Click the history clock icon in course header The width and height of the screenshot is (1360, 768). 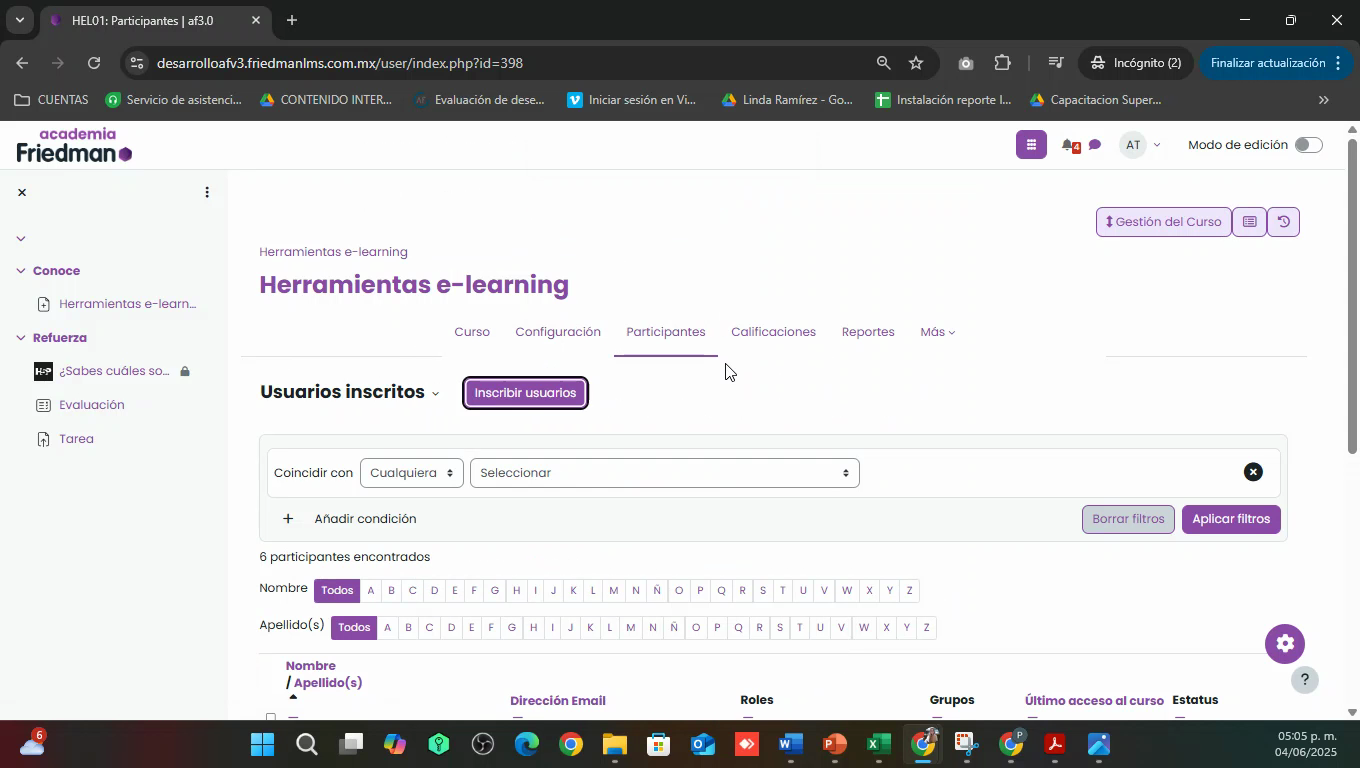point(1284,222)
